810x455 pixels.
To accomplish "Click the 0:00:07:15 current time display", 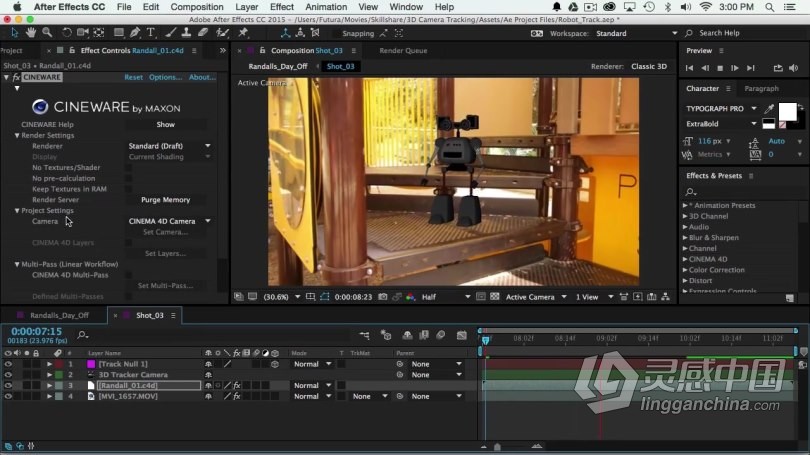I will (36, 332).
